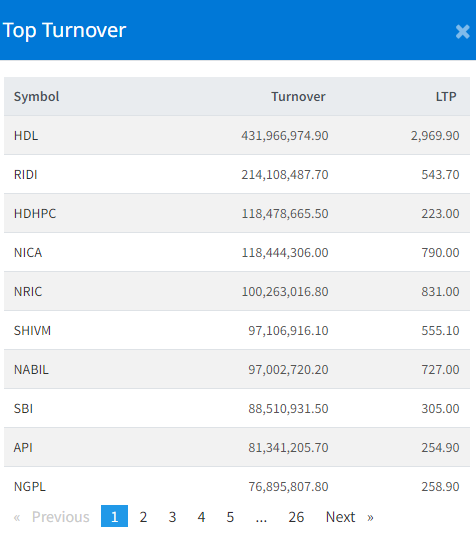Jump to page 4
Screen dimensions: 476x540
pyautogui.click(x=201, y=517)
